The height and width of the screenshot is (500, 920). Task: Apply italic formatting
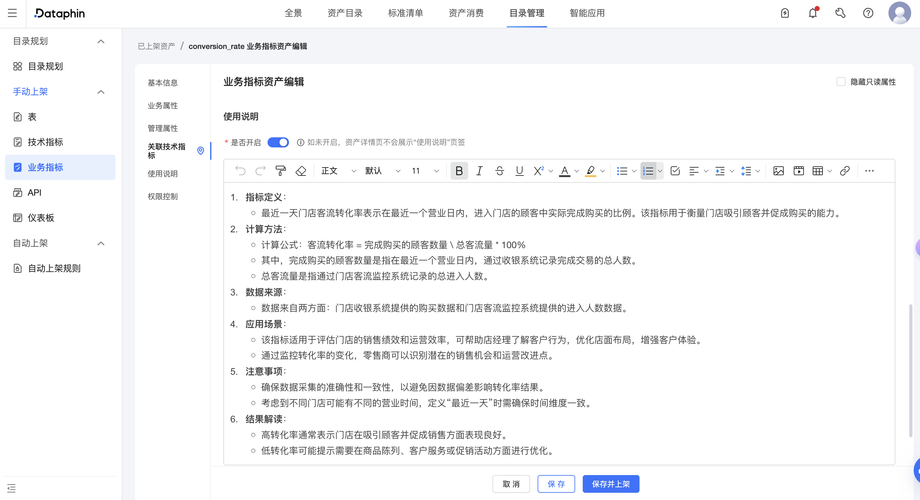(479, 171)
